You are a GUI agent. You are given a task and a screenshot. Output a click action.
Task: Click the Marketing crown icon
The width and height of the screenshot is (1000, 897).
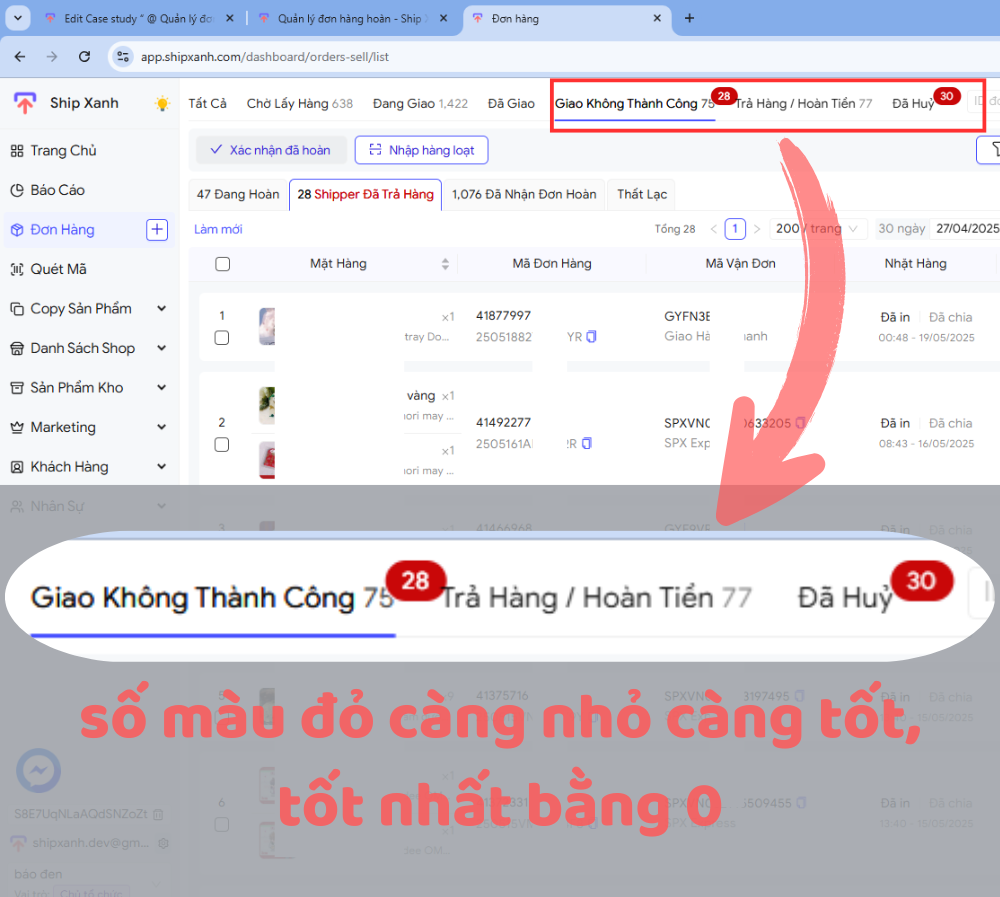click(x=17, y=427)
